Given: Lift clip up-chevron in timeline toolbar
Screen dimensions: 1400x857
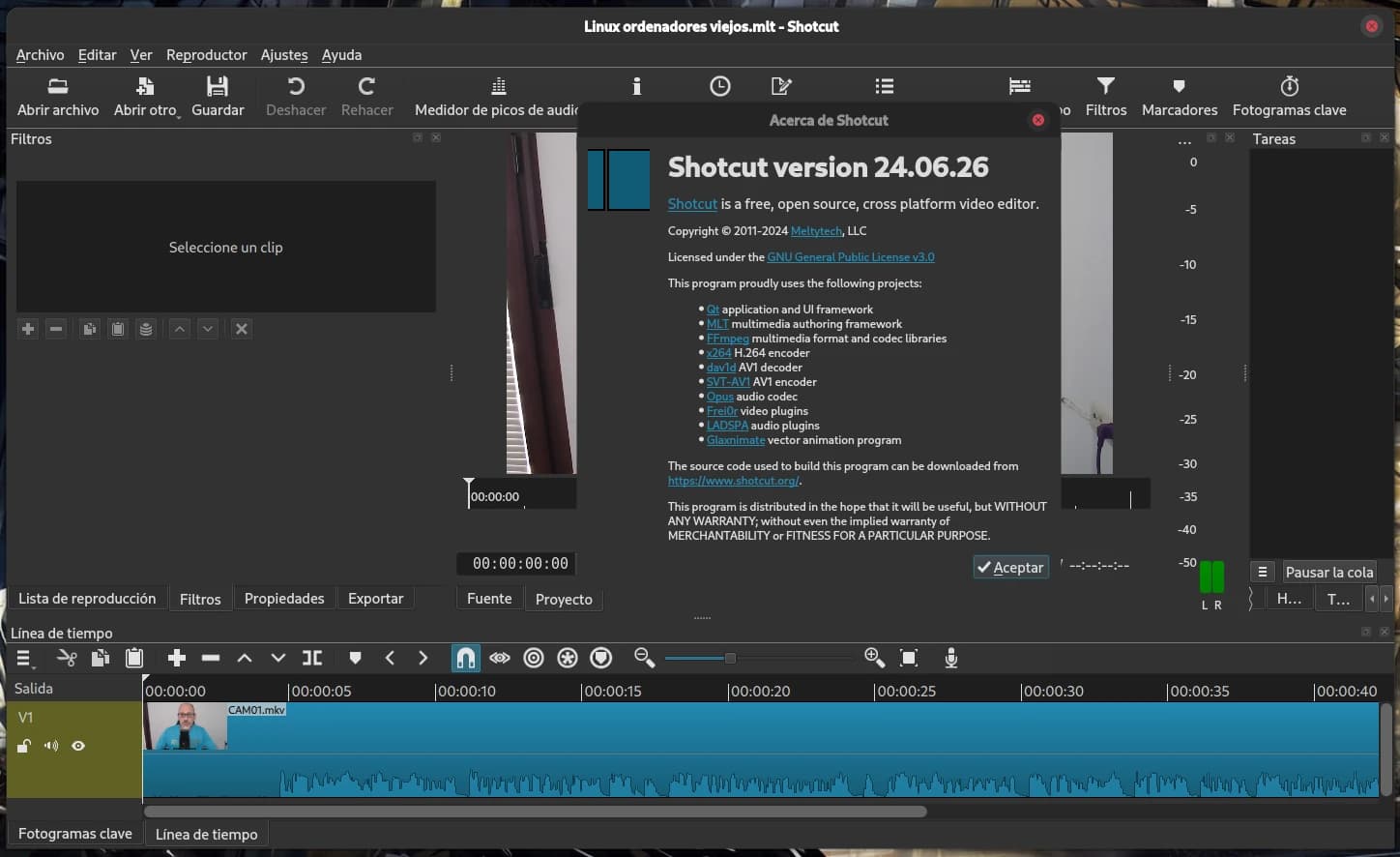Looking at the screenshot, I should pyautogui.click(x=245, y=658).
